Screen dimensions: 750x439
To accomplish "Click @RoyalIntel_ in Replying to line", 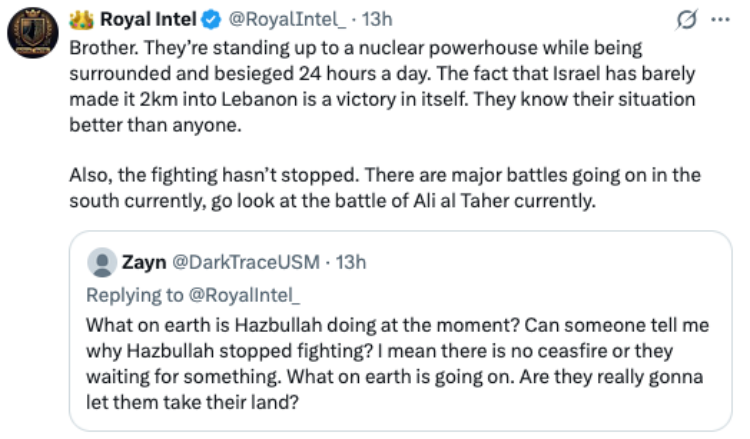I will (x=244, y=296).
